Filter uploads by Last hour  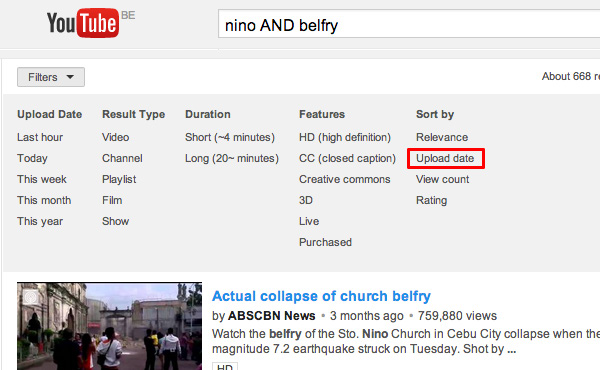[40, 137]
